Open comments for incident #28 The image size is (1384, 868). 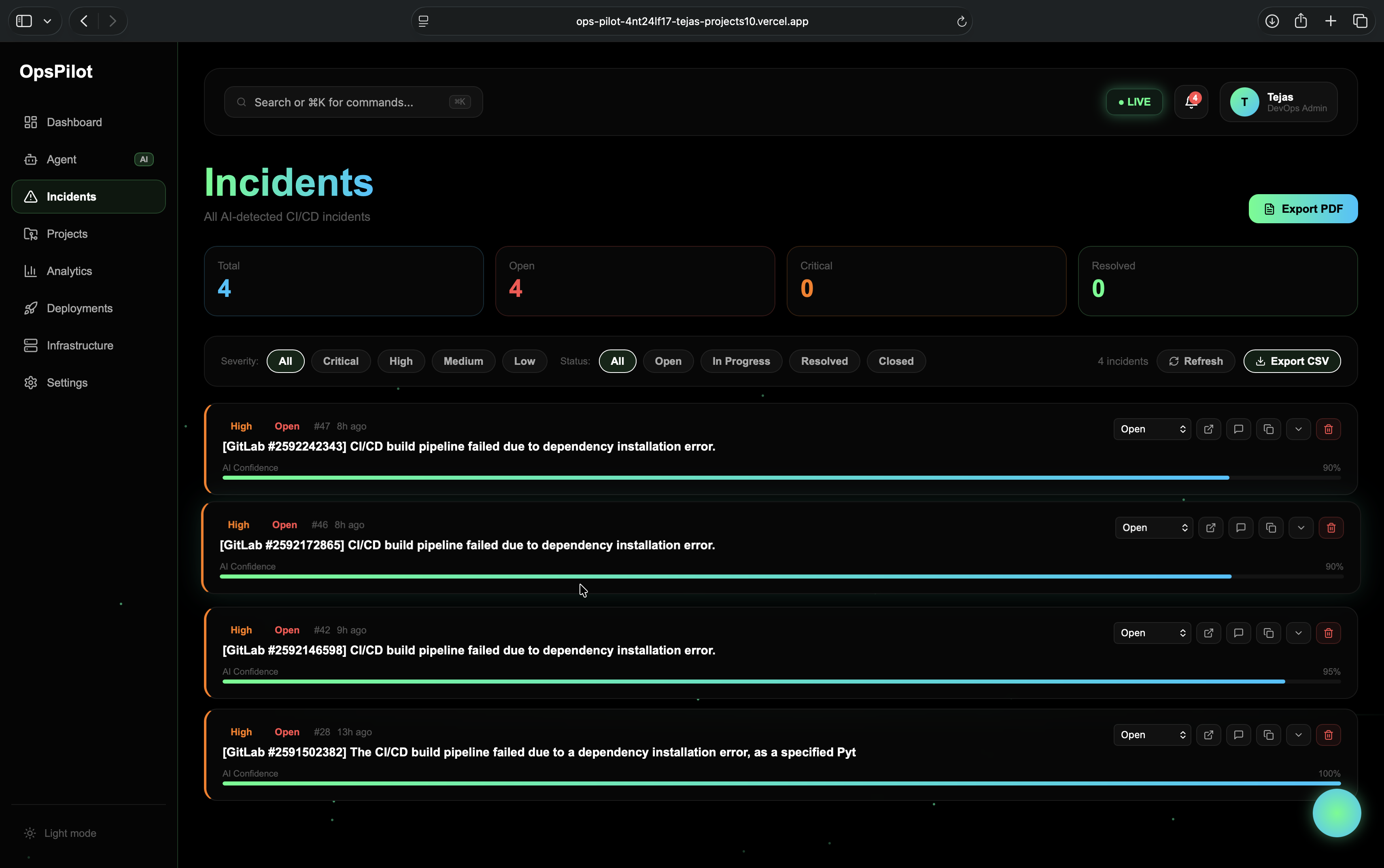pos(1238,735)
